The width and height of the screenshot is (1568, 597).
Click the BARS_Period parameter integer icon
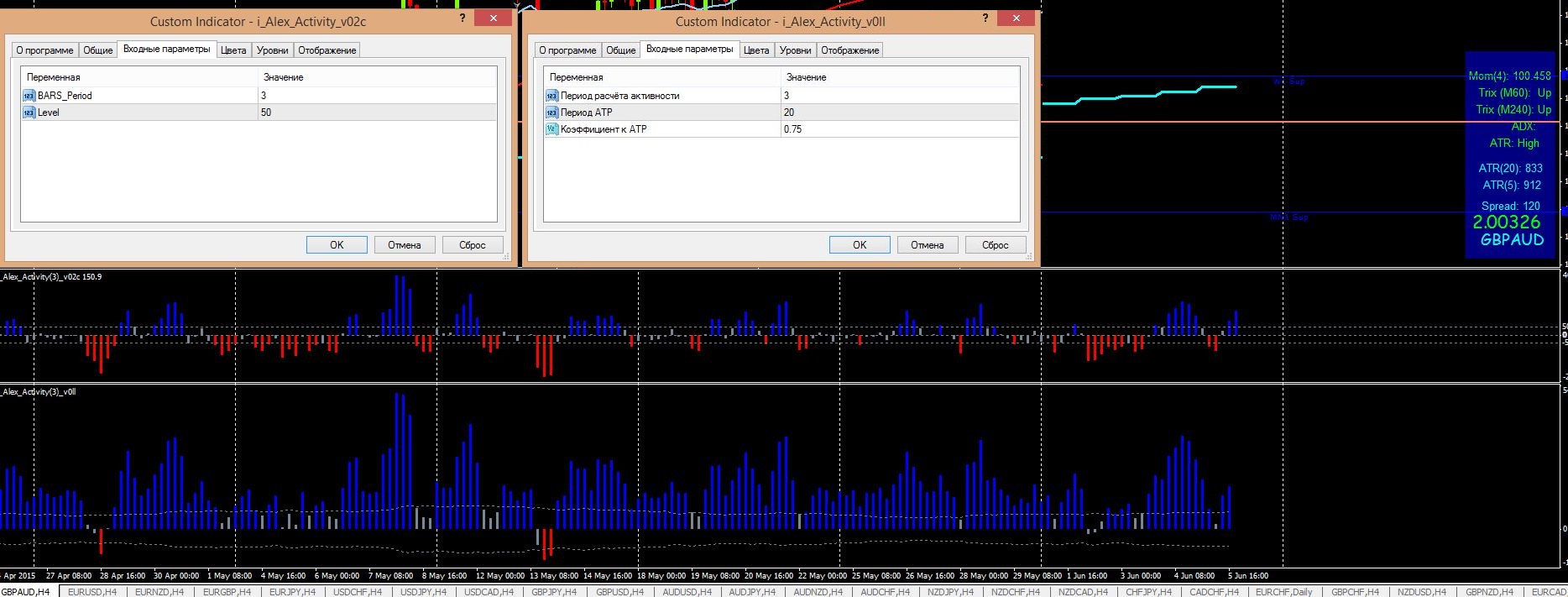[29, 96]
